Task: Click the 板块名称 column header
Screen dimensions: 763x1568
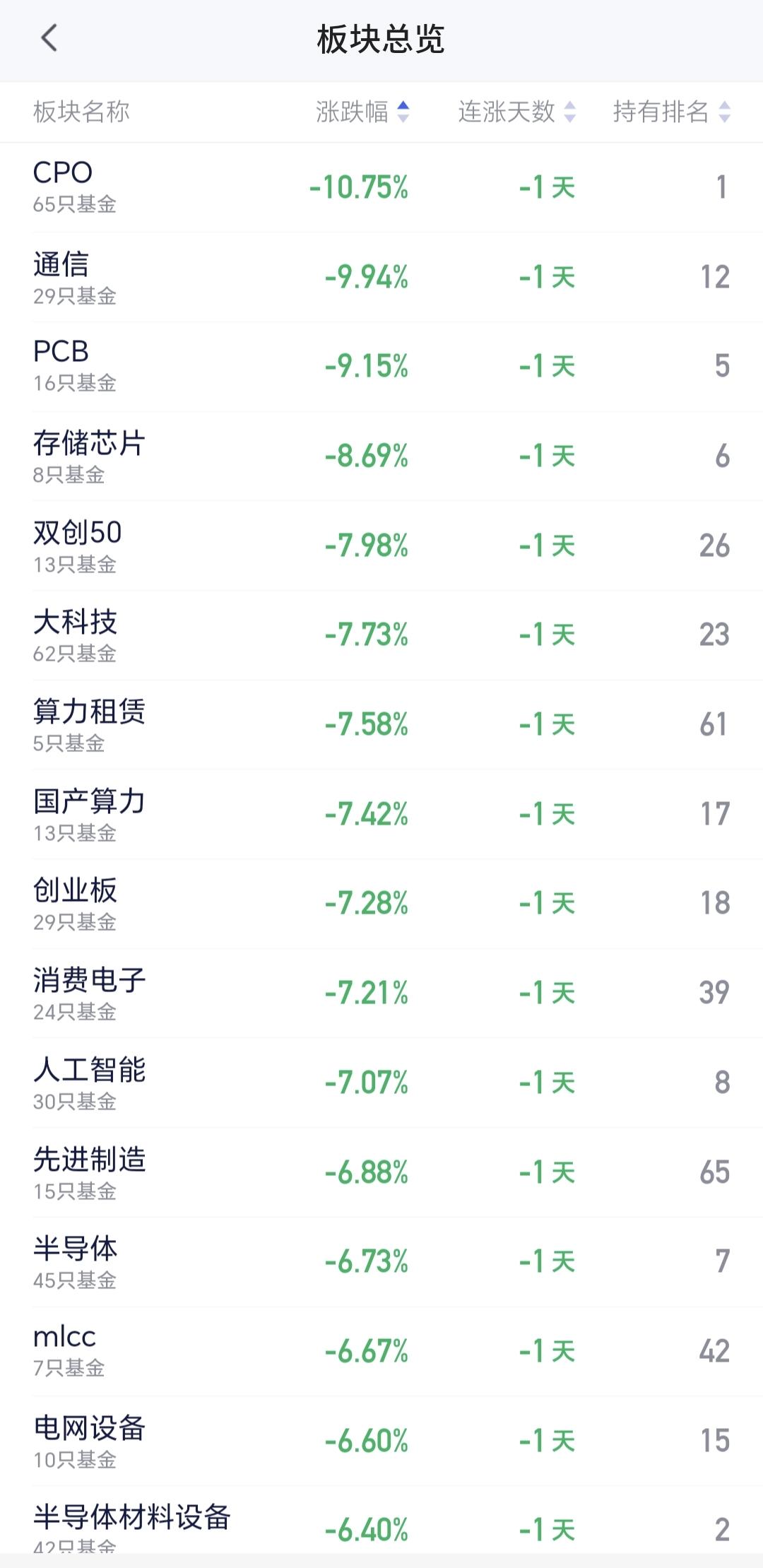Action: click(81, 112)
